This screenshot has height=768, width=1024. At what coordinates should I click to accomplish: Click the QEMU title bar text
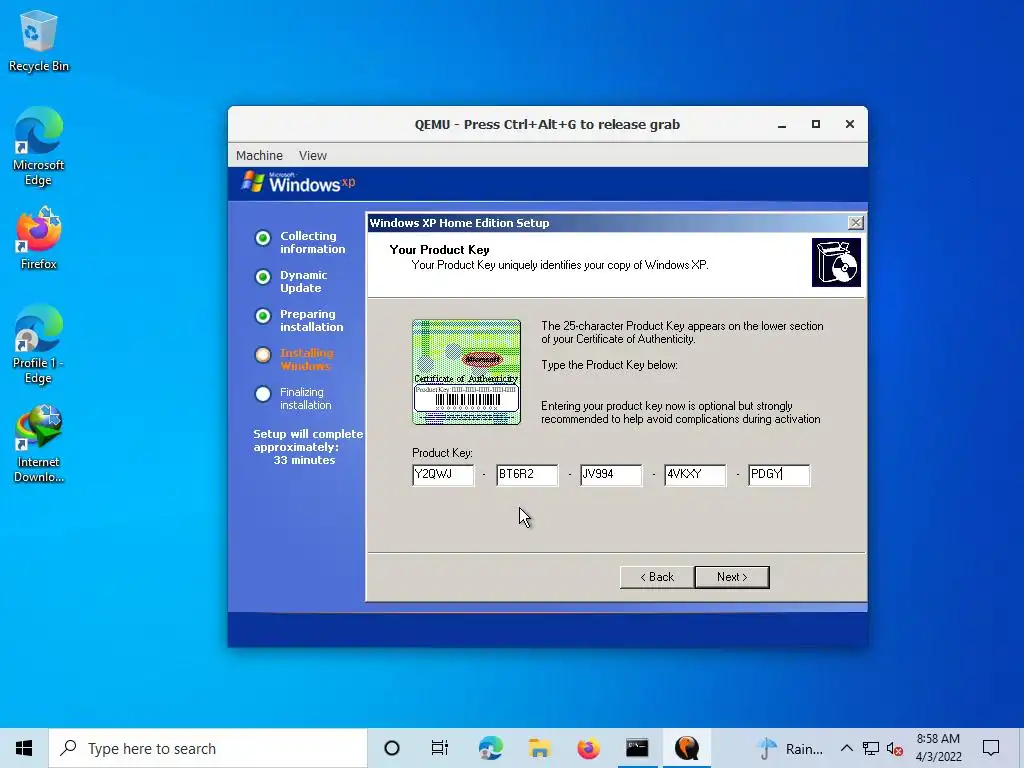click(x=547, y=125)
